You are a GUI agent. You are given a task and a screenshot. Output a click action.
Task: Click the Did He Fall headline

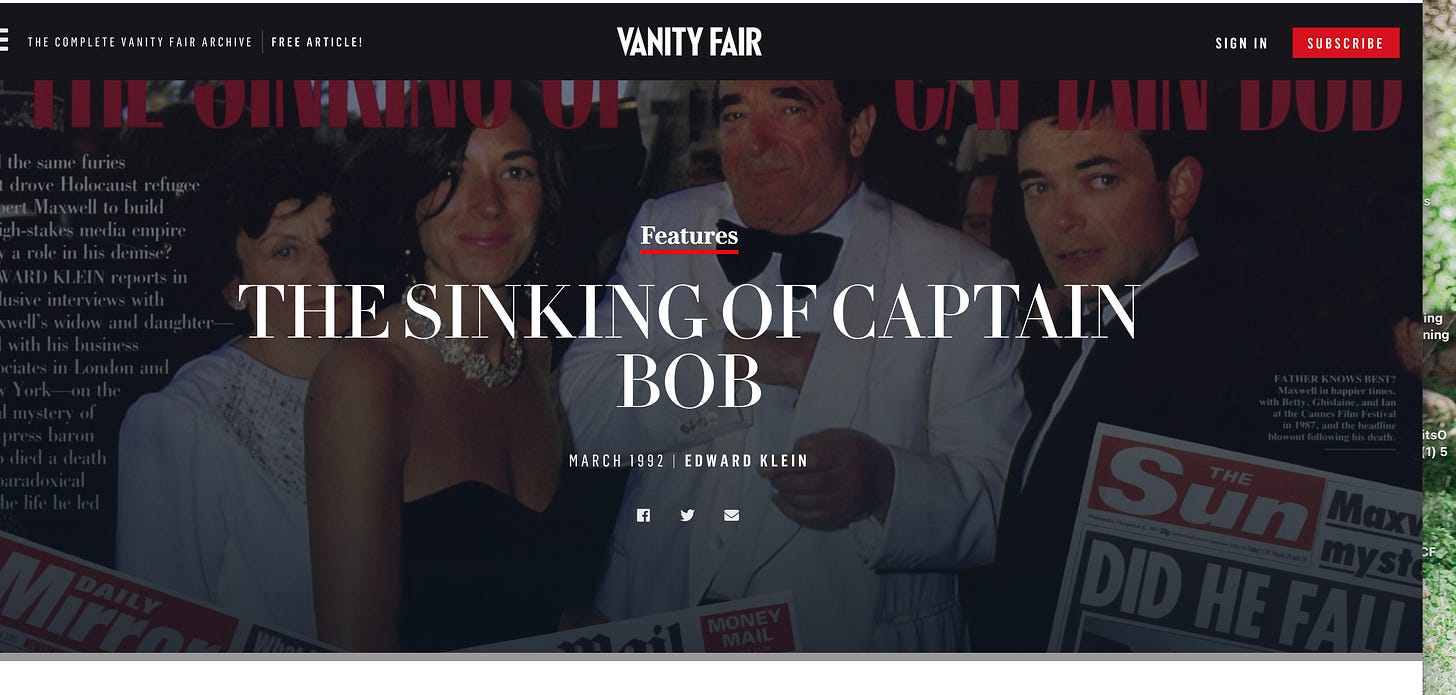pos(1240,600)
